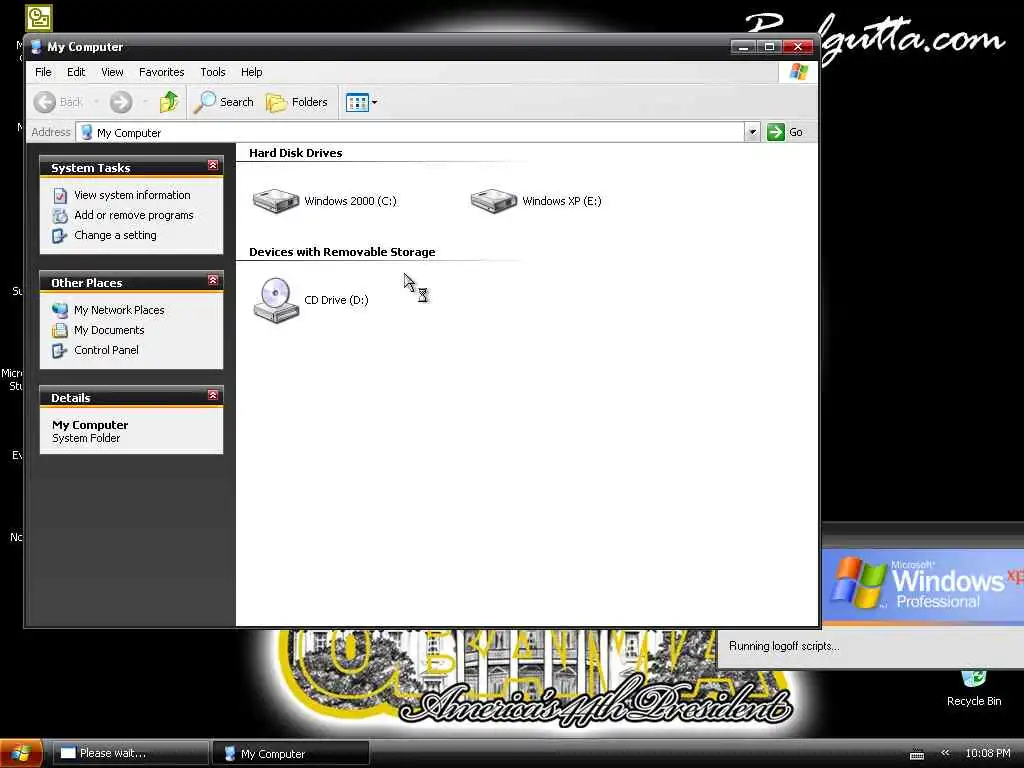The width and height of the screenshot is (1024, 768).
Task: Click the Control Panel icon in Other Places
Action: coord(60,351)
